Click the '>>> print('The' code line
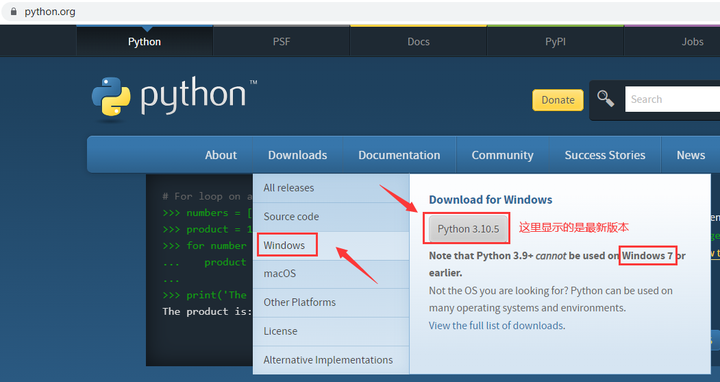The width and height of the screenshot is (720, 382). tap(205, 295)
